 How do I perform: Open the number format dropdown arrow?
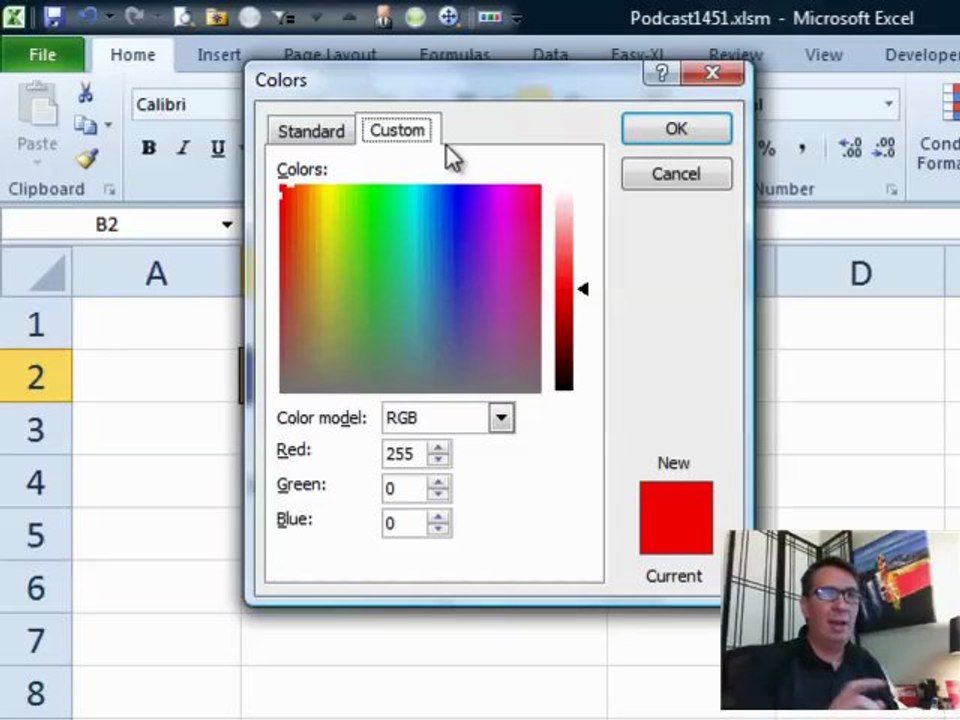[888, 104]
